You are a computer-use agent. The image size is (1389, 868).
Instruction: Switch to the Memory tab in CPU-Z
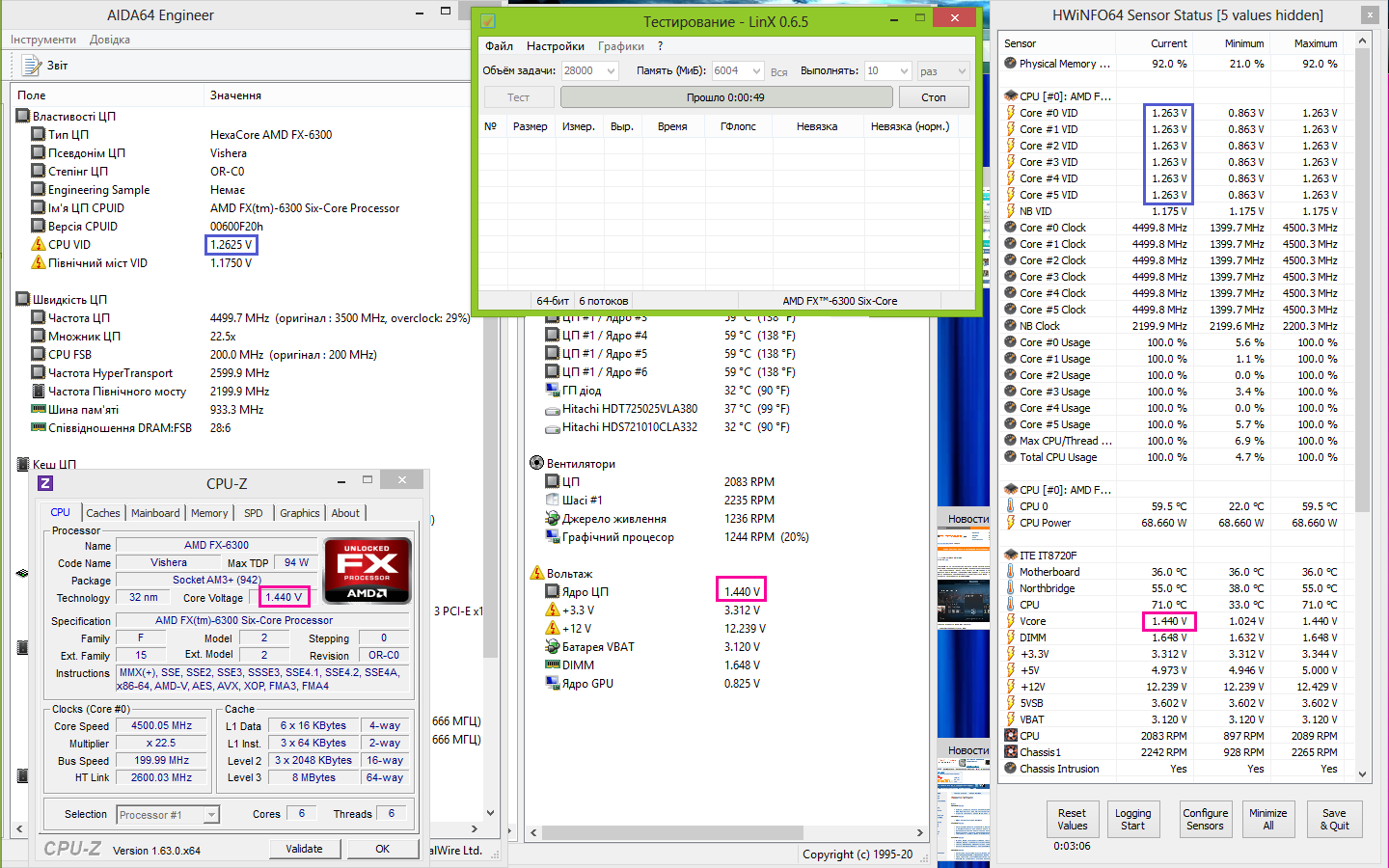(x=209, y=513)
